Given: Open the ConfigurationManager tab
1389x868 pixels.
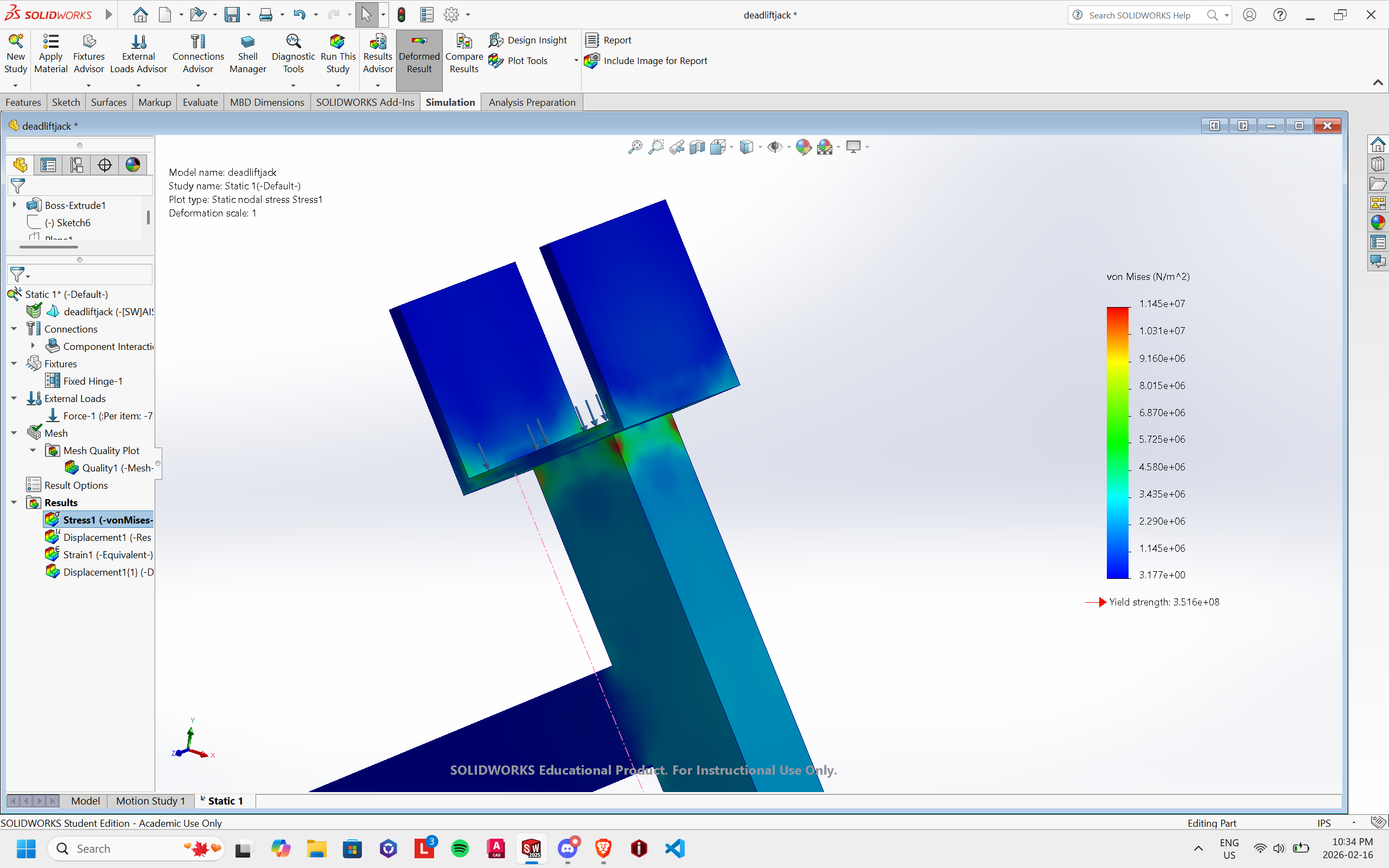Looking at the screenshot, I should (77, 165).
